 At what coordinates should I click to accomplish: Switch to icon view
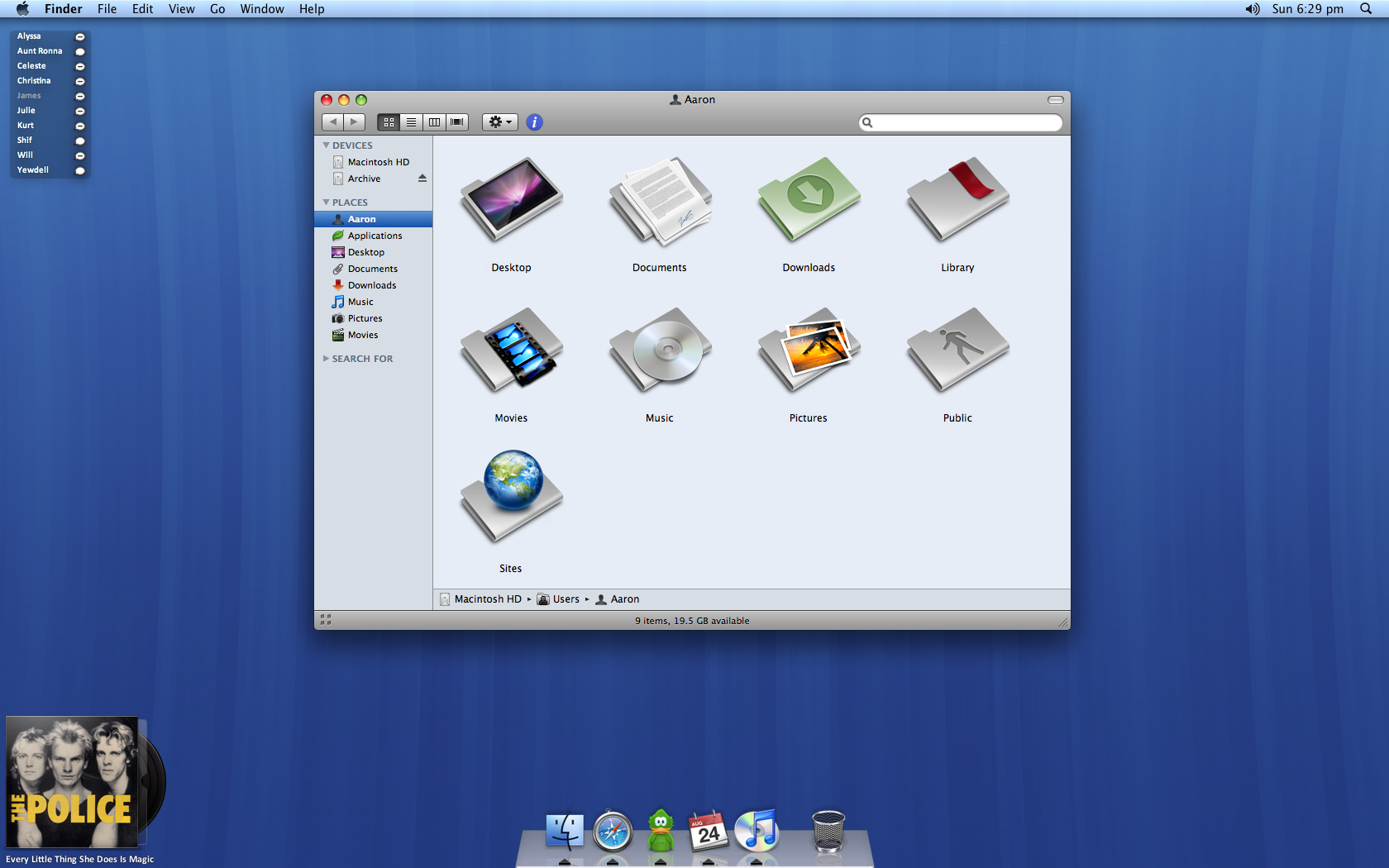[x=389, y=122]
